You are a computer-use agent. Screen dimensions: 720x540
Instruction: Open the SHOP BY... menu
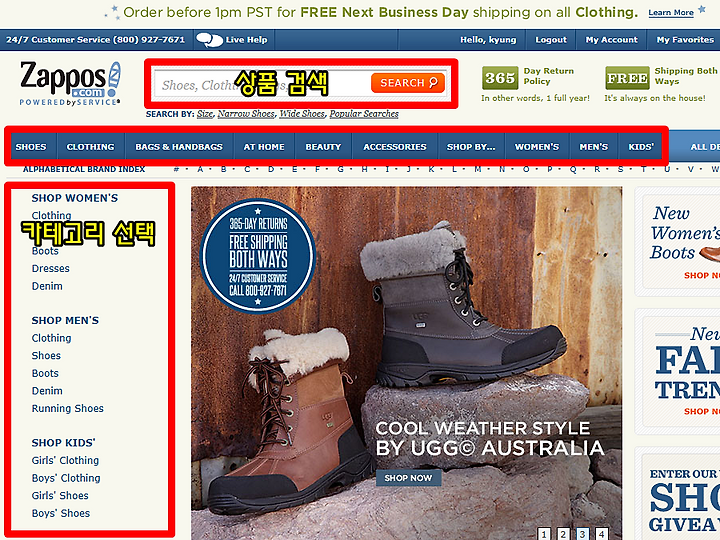point(471,147)
